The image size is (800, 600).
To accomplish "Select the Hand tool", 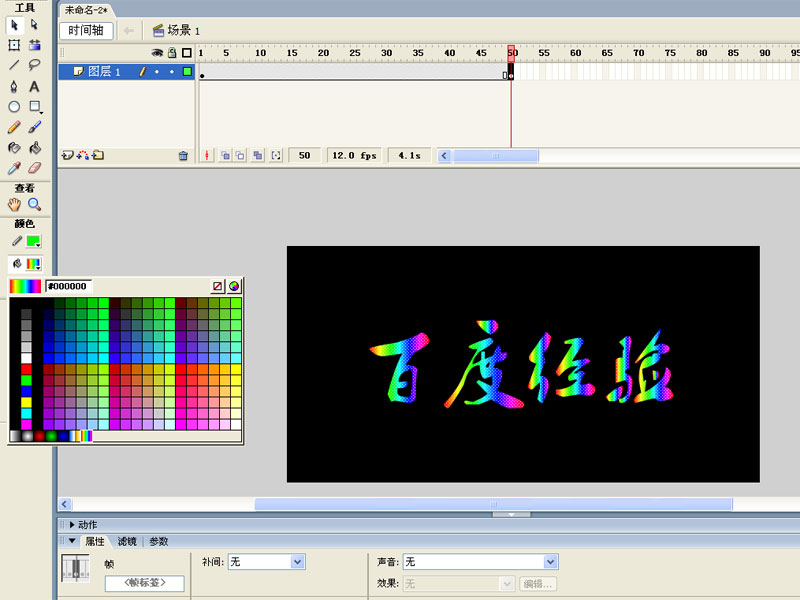I will 14,205.
